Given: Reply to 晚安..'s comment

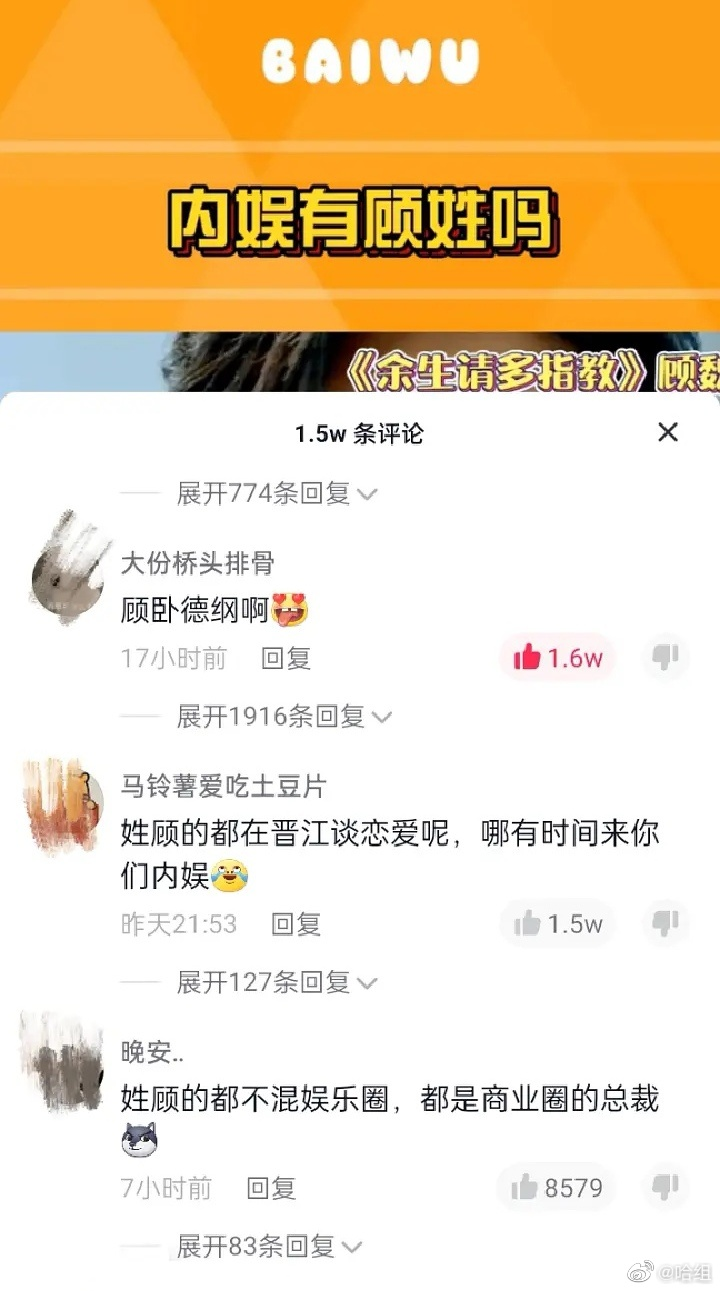Looking at the screenshot, I should tap(271, 1188).
